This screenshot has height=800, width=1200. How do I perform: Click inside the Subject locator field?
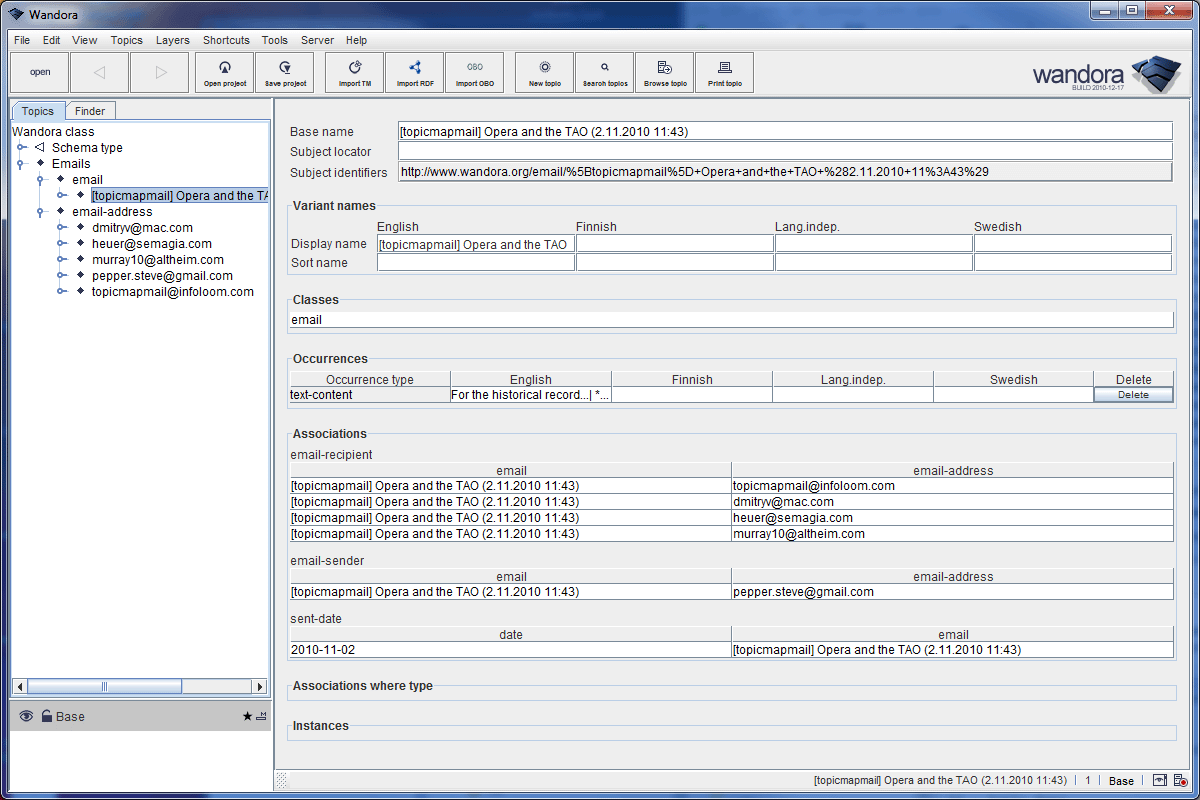point(700,150)
